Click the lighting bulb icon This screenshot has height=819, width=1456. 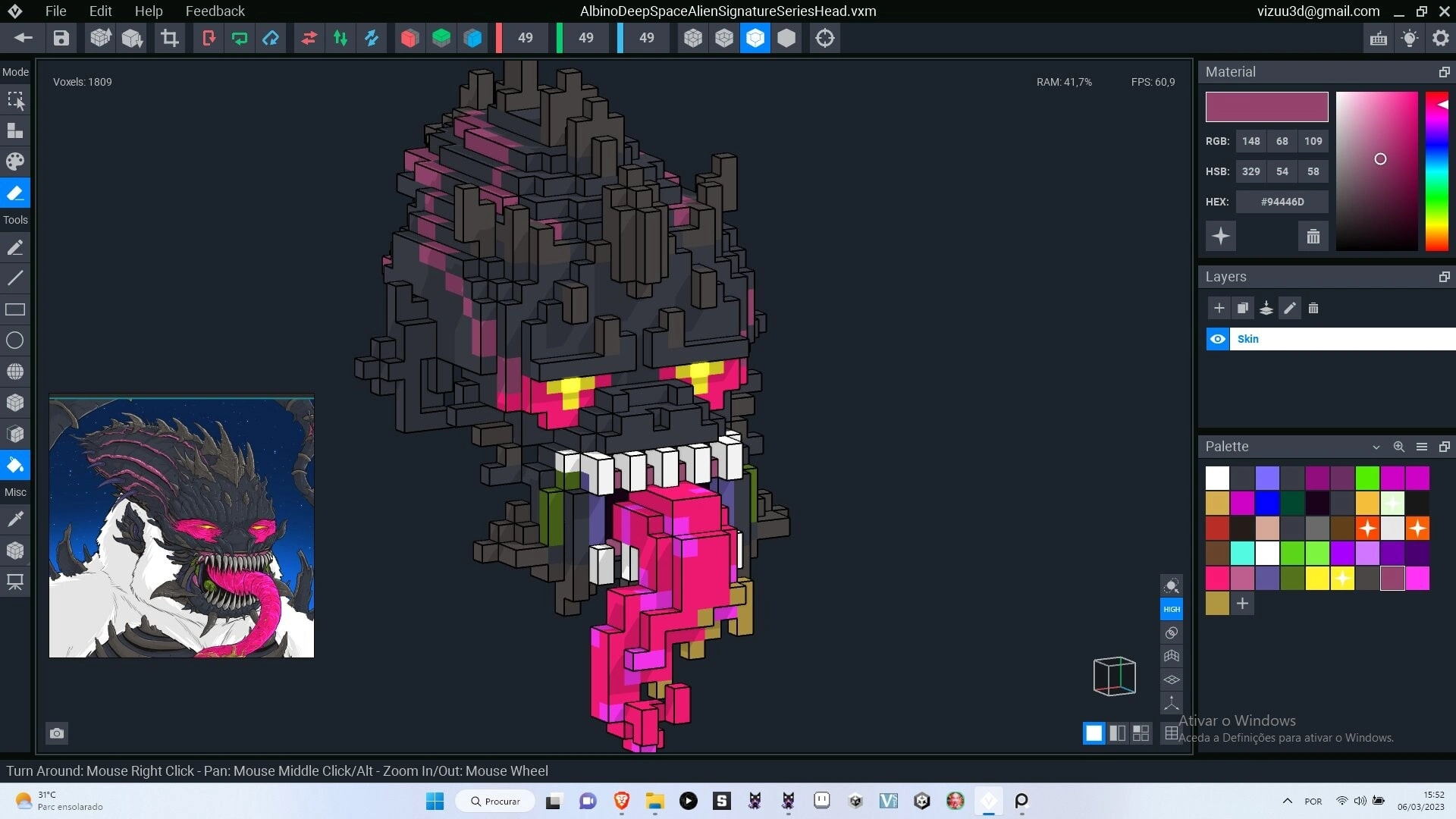click(1410, 38)
